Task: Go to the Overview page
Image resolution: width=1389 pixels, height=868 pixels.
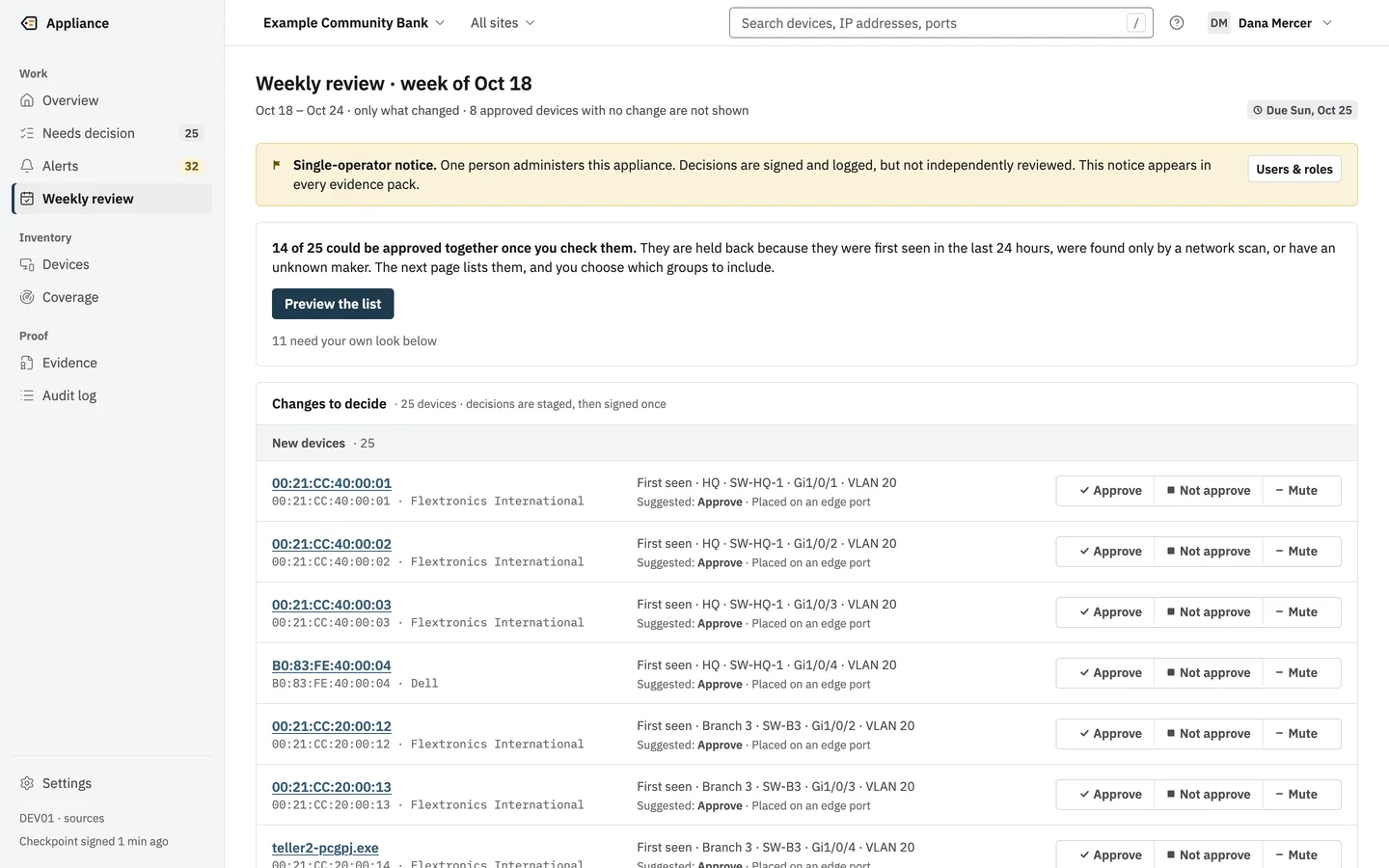Action: click(112, 100)
